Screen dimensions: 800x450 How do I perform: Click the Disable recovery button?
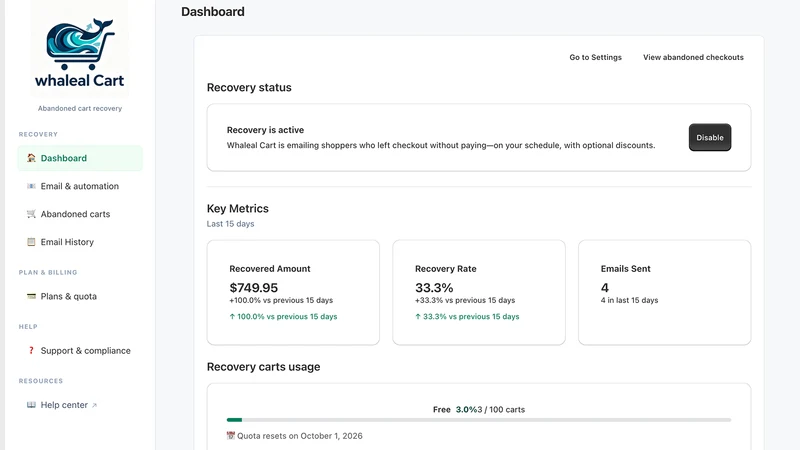tap(710, 137)
